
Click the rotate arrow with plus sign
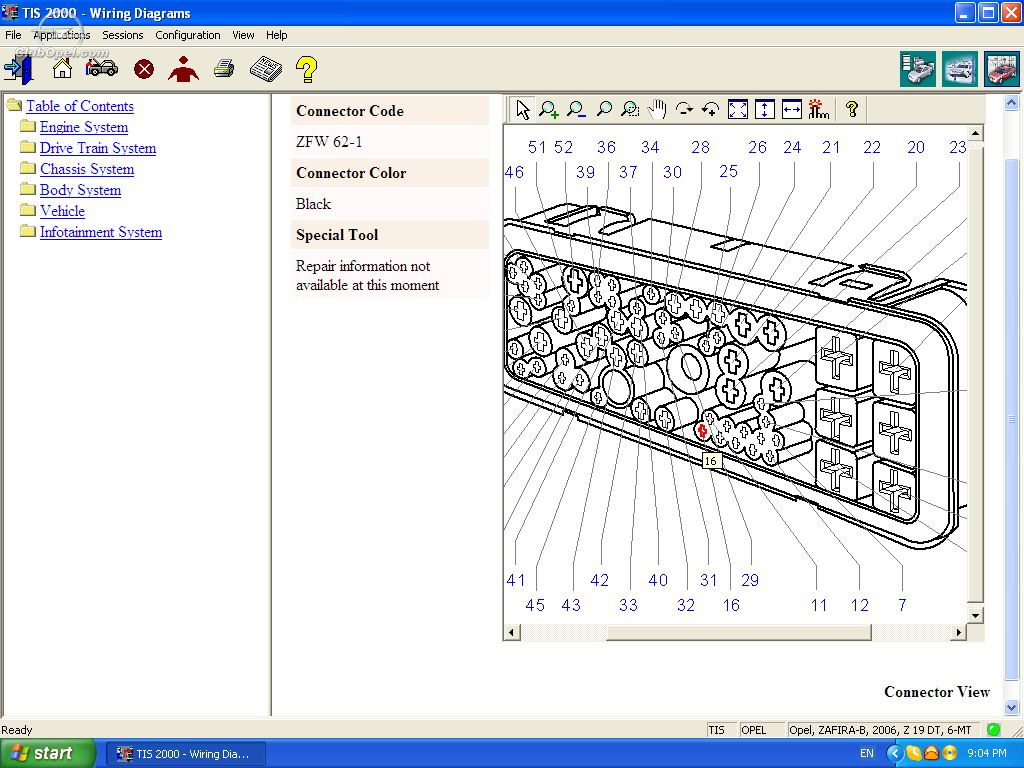pyautogui.click(x=711, y=109)
